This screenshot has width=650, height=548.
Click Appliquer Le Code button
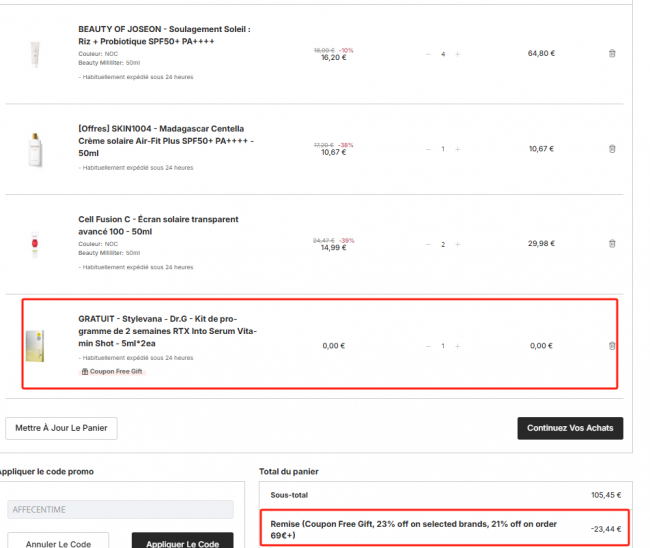coord(182,543)
